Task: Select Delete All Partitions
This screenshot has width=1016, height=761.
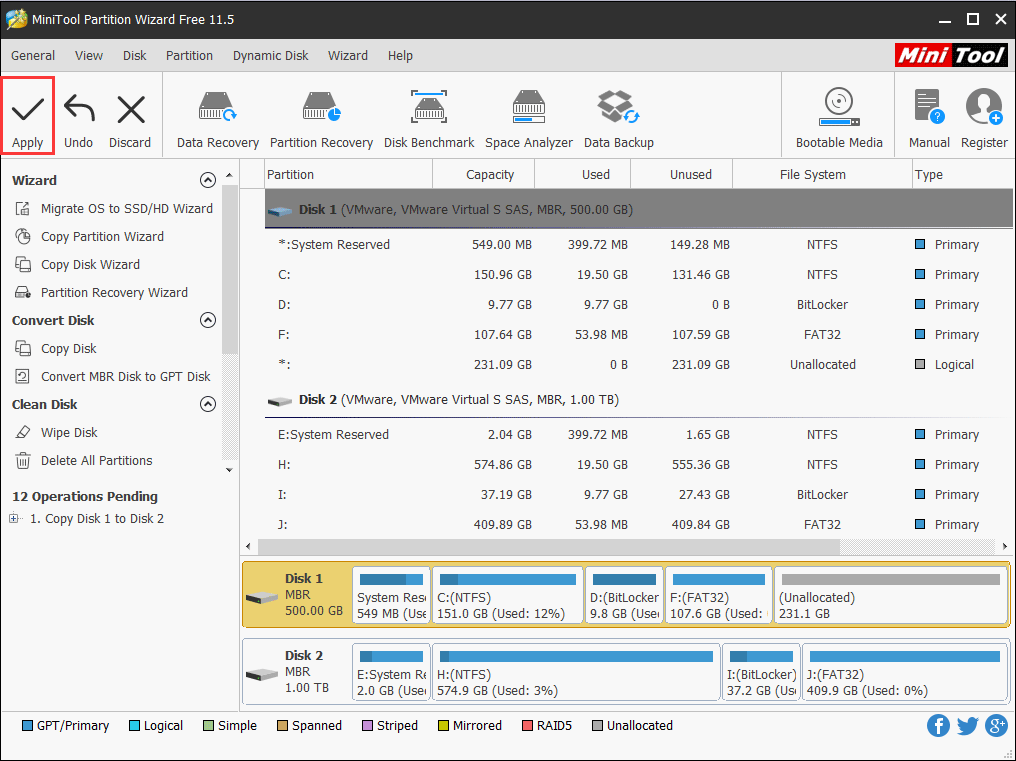Action: click(x=84, y=461)
